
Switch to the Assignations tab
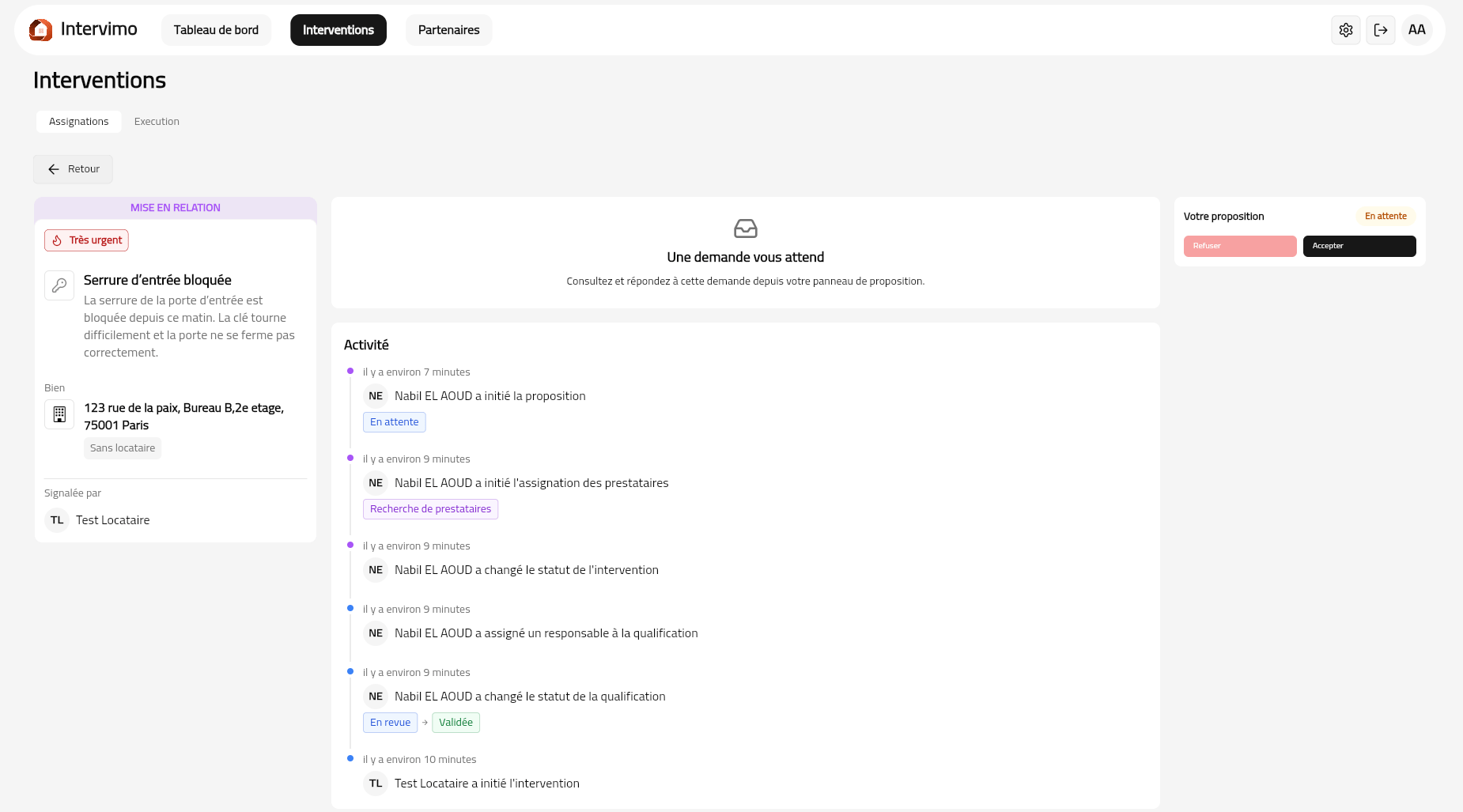click(79, 122)
